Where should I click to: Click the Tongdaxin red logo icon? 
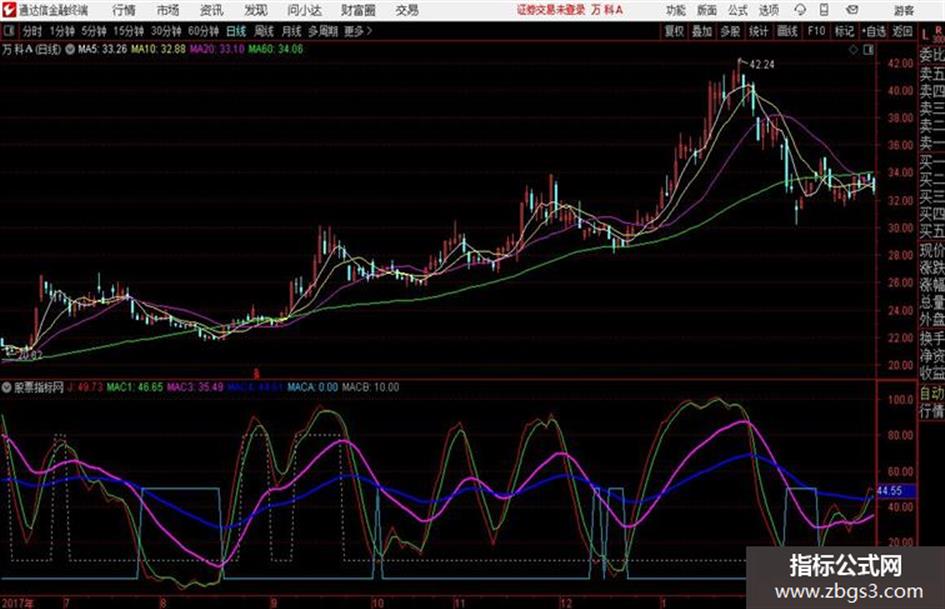coord(9,10)
